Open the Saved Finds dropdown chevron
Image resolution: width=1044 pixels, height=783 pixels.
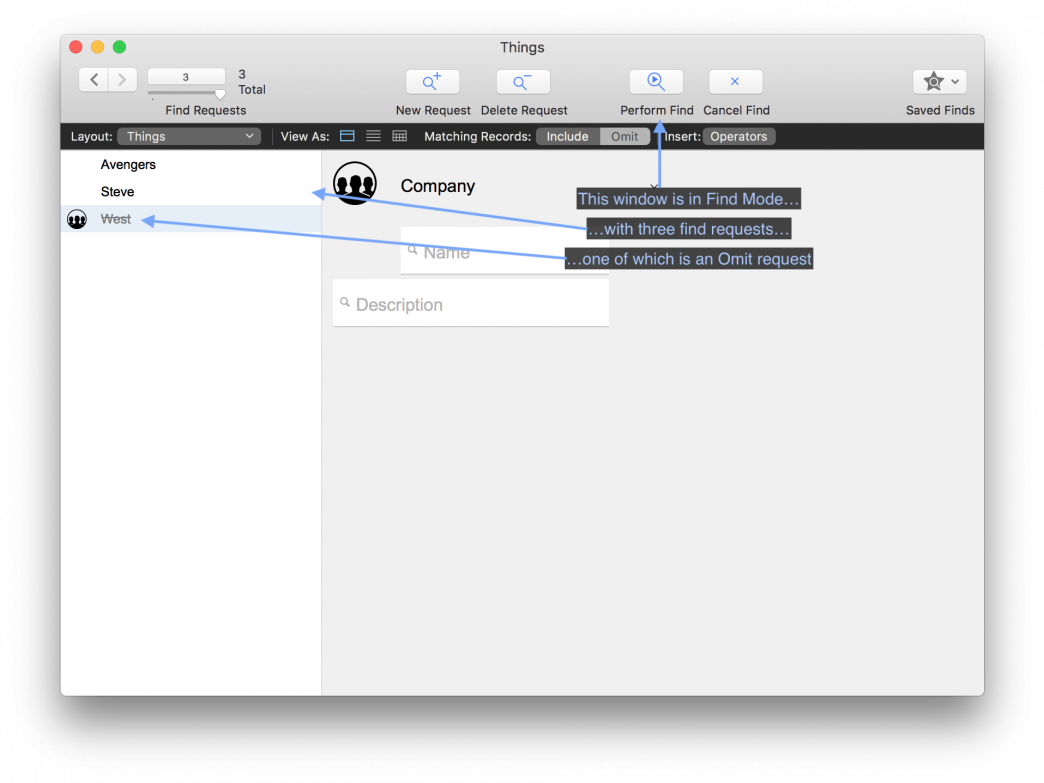[x=954, y=81]
